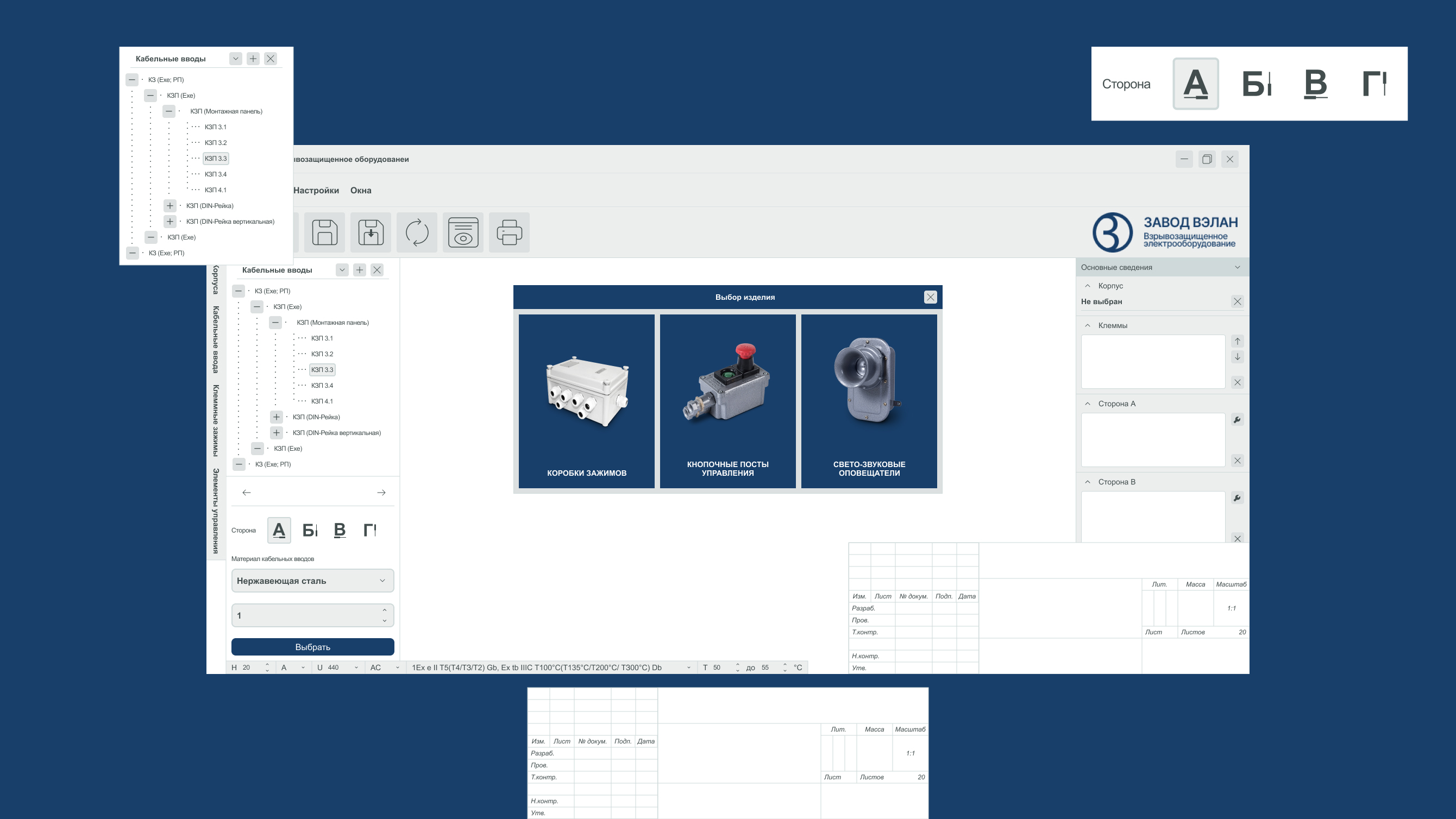The height and width of the screenshot is (819, 1456).
Task: Open the Основные сведения panel dropdown chevron
Action: click(1237, 267)
